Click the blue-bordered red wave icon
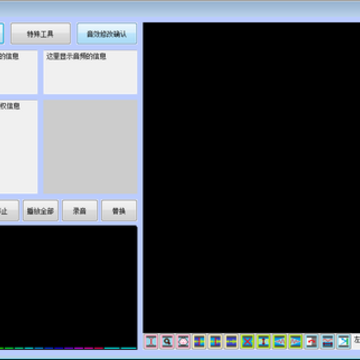360x360 pixels. pyautogui.click(x=327, y=342)
